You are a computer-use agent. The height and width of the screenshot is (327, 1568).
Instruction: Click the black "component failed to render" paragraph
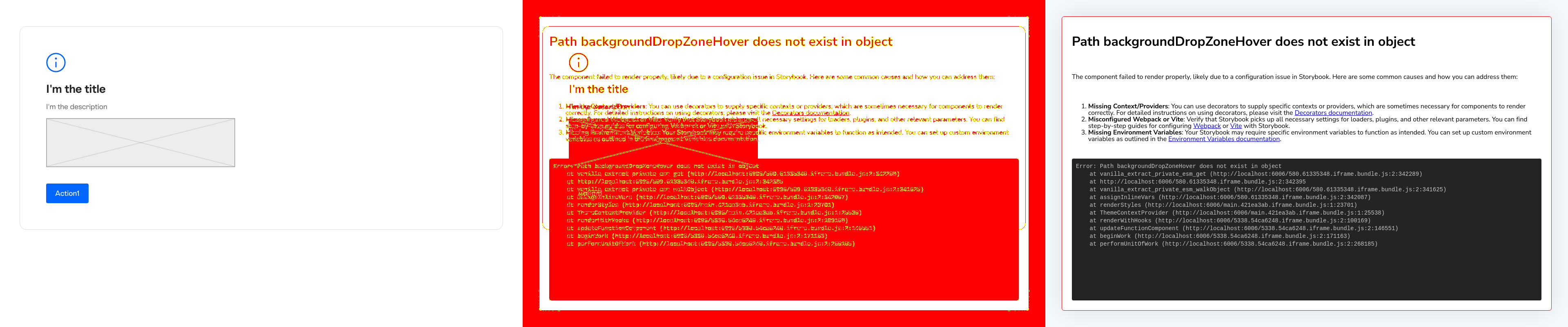click(1295, 77)
